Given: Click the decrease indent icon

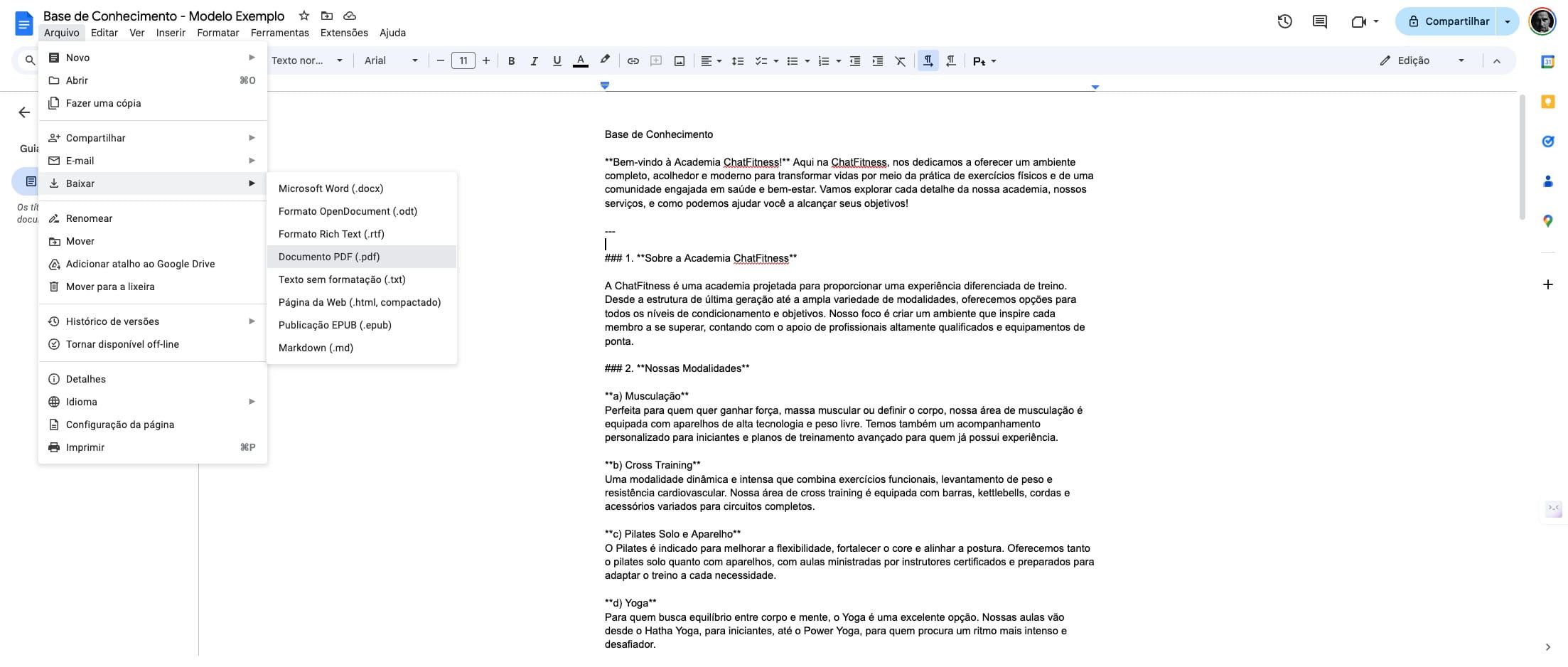Looking at the screenshot, I should [x=855, y=61].
